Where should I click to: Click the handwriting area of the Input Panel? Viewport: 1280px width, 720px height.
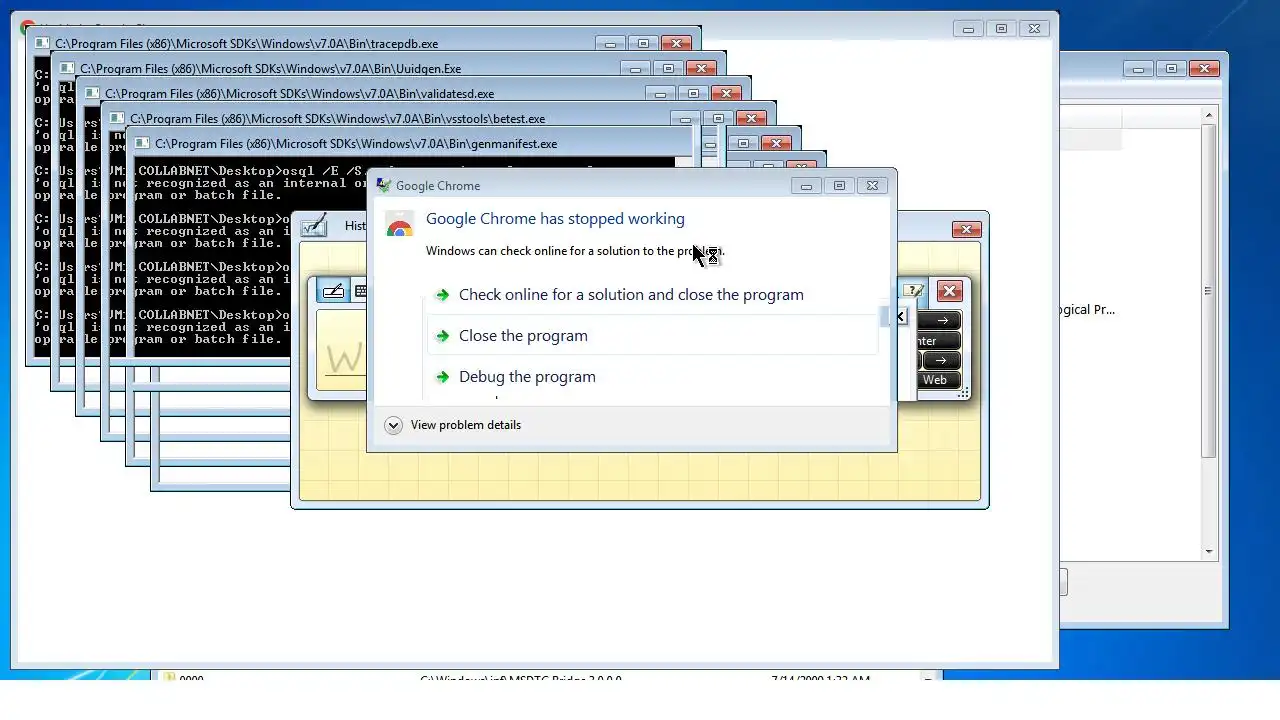click(x=342, y=350)
